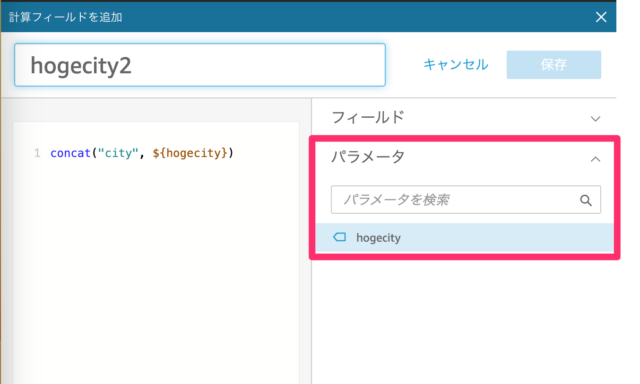Image resolution: width=640 pixels, height=384 pixels.
Task: Click blank panel space below hogecity parameter
Action: point(464,322)
